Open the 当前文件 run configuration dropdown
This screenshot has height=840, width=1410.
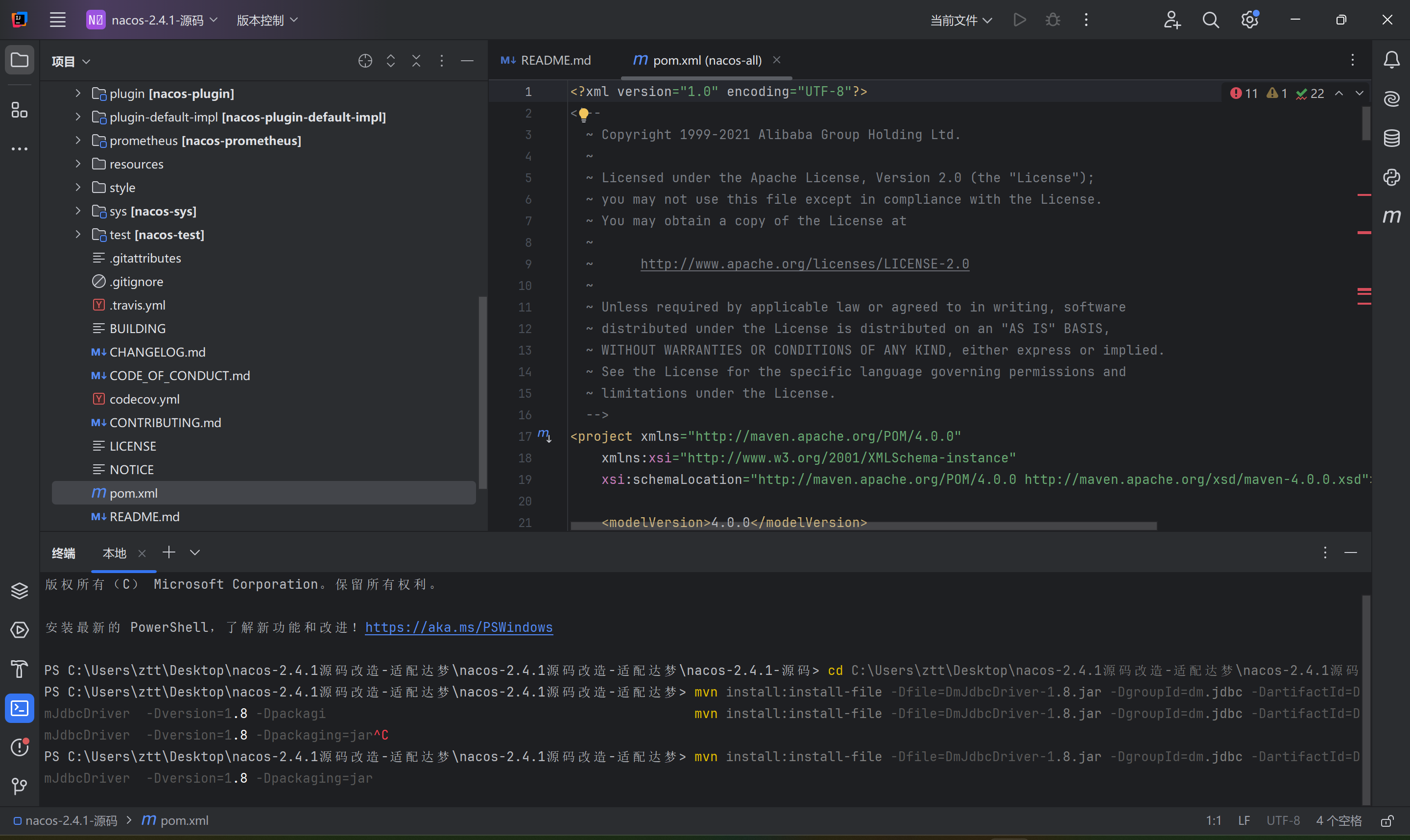(961, 21)
